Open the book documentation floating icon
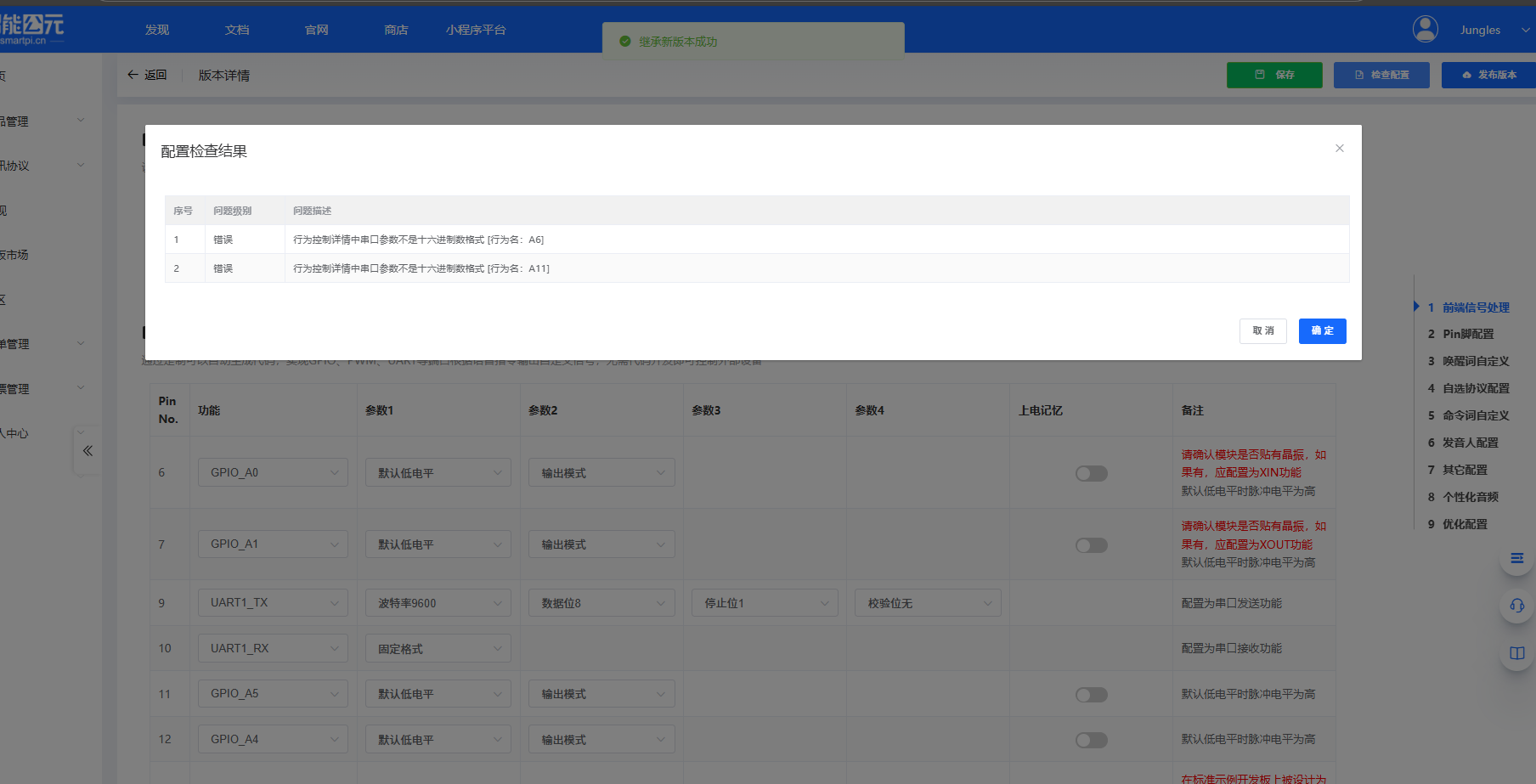 click(x=1516, y=653)
